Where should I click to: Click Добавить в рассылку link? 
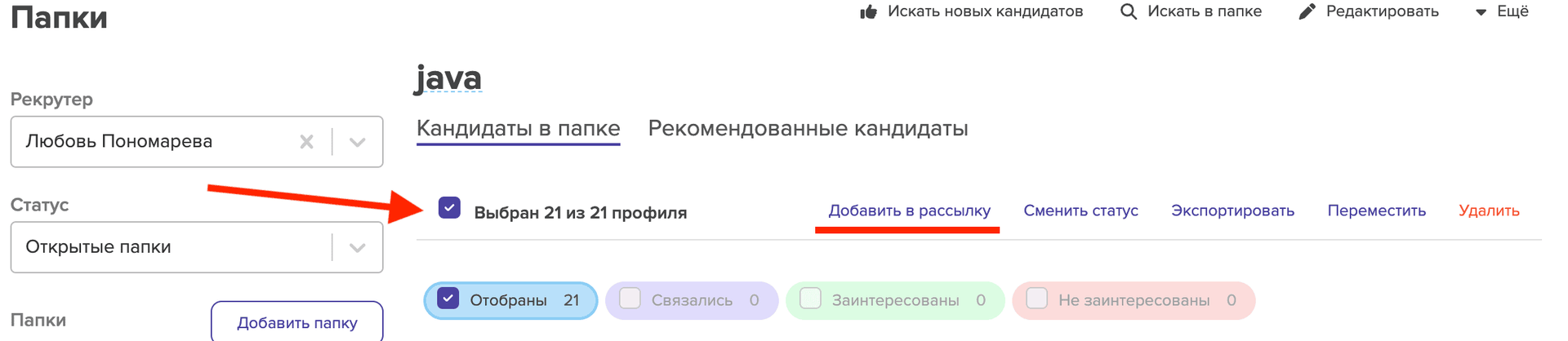(909, 210)
